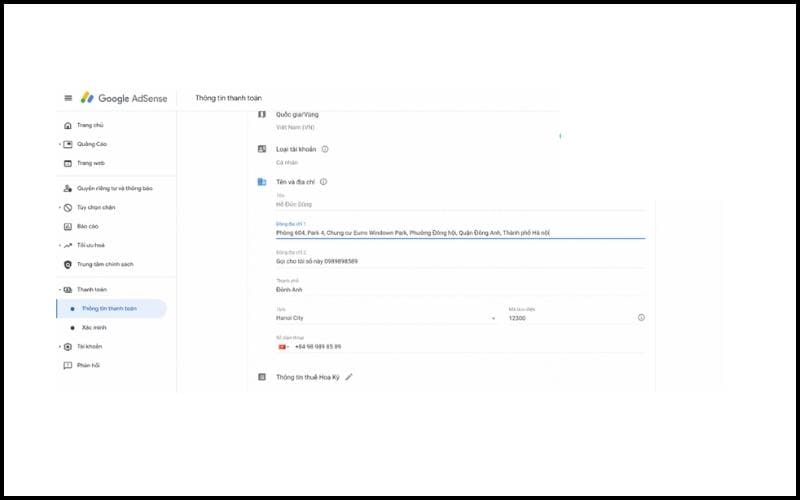800x500 pixels.
Task: Click the Tài khoản account gear icon
Action: 67,347
